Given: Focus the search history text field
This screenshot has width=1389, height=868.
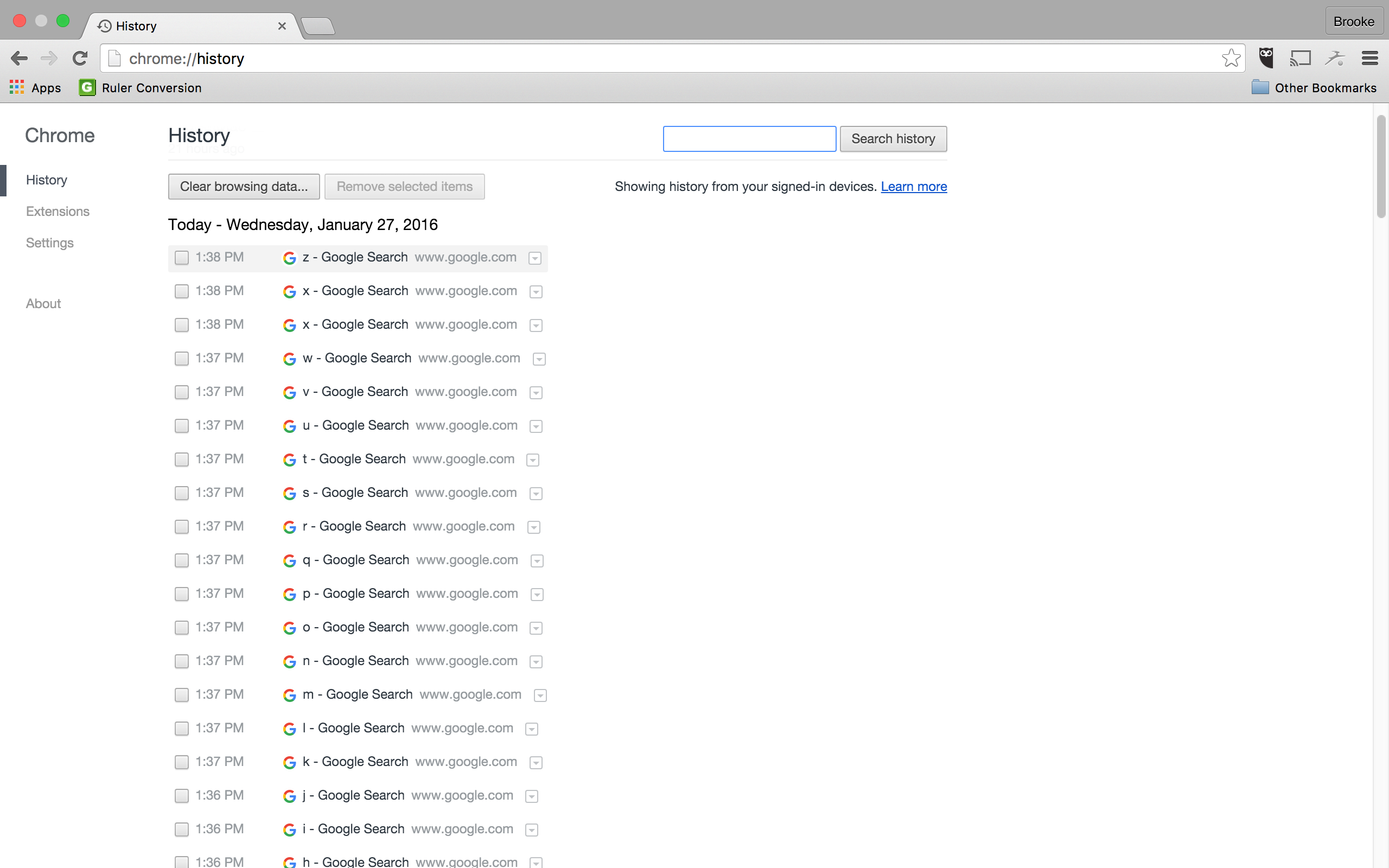Looking at the screenshot, I should point(749,139).
